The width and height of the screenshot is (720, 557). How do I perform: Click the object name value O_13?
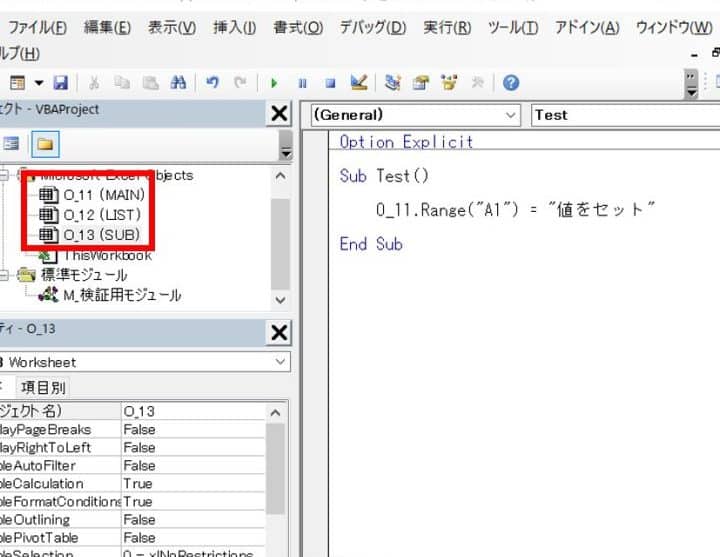(x=193, y=411)
